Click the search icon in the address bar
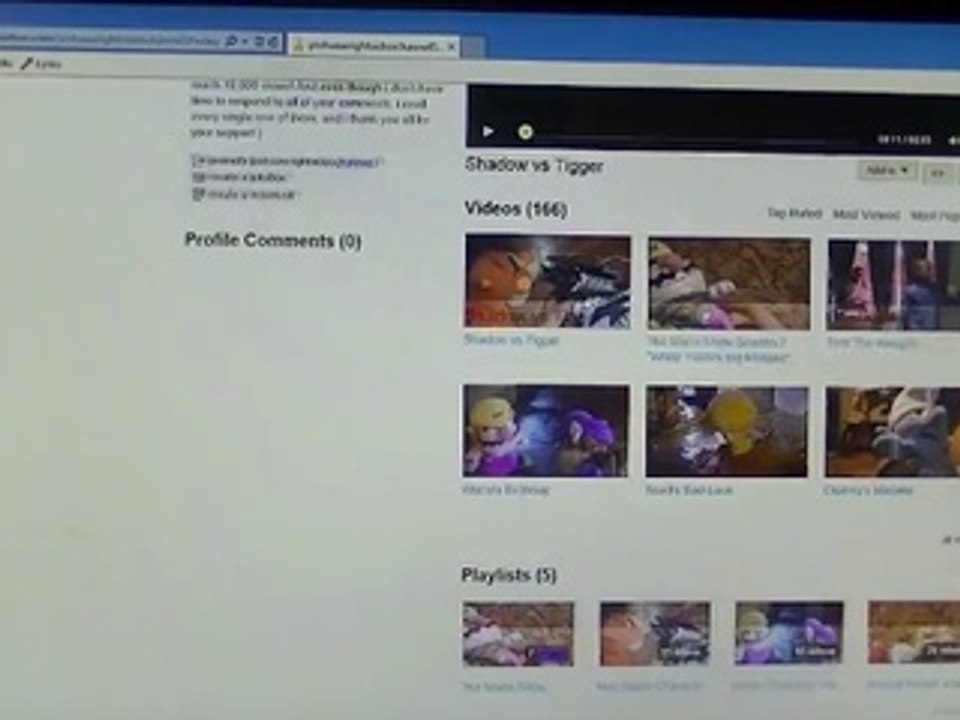 (231, 41)
